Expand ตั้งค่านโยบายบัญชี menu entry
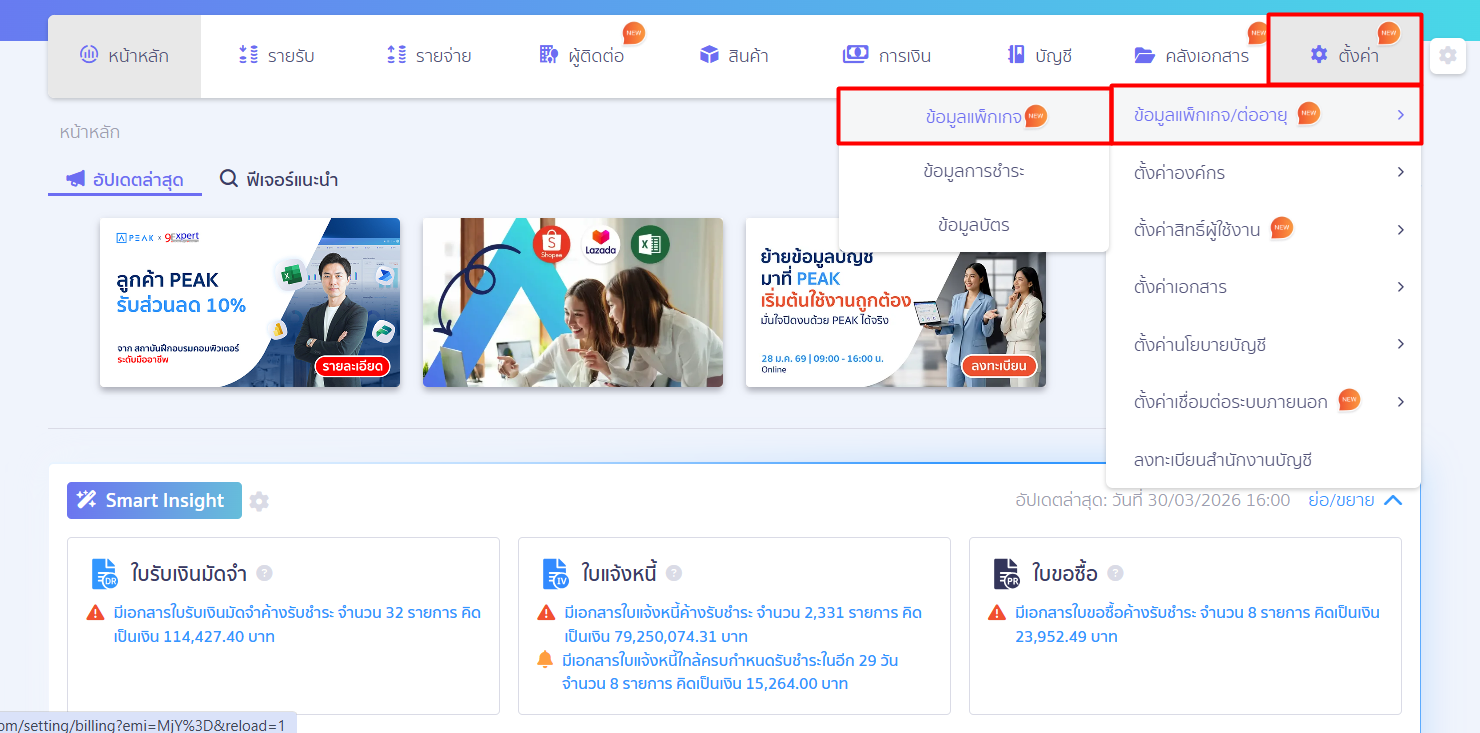This screenshot has height=733, width=1480. [1264, 345]
